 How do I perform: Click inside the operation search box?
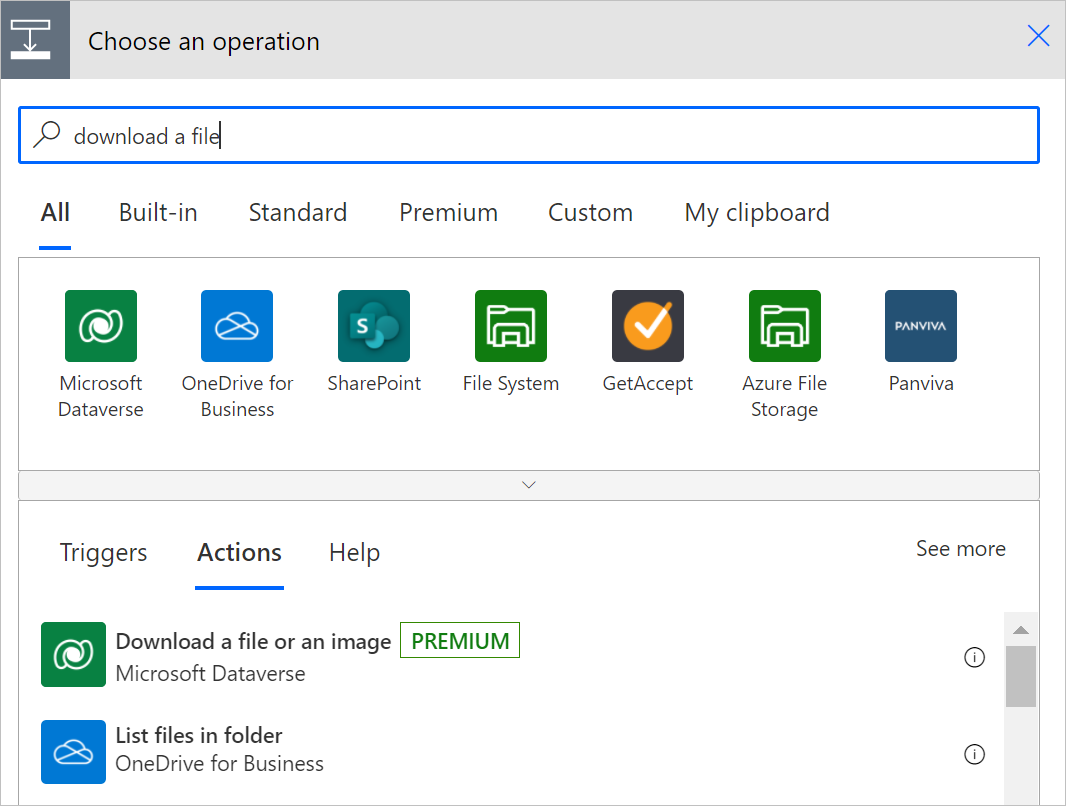(400, 133)
